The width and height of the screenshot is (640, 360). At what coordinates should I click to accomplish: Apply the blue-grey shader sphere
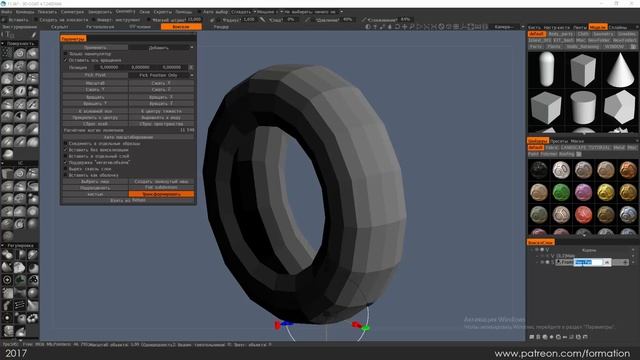(628, 214)
